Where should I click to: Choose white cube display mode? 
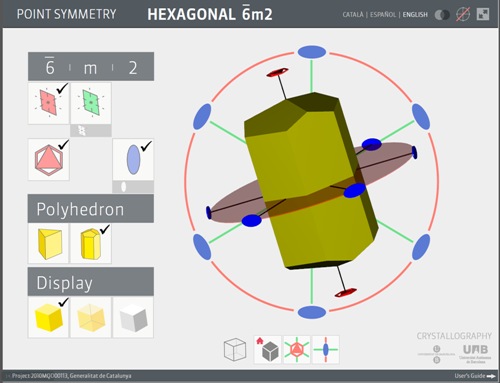pyautogui.click(x=133, y=317)
